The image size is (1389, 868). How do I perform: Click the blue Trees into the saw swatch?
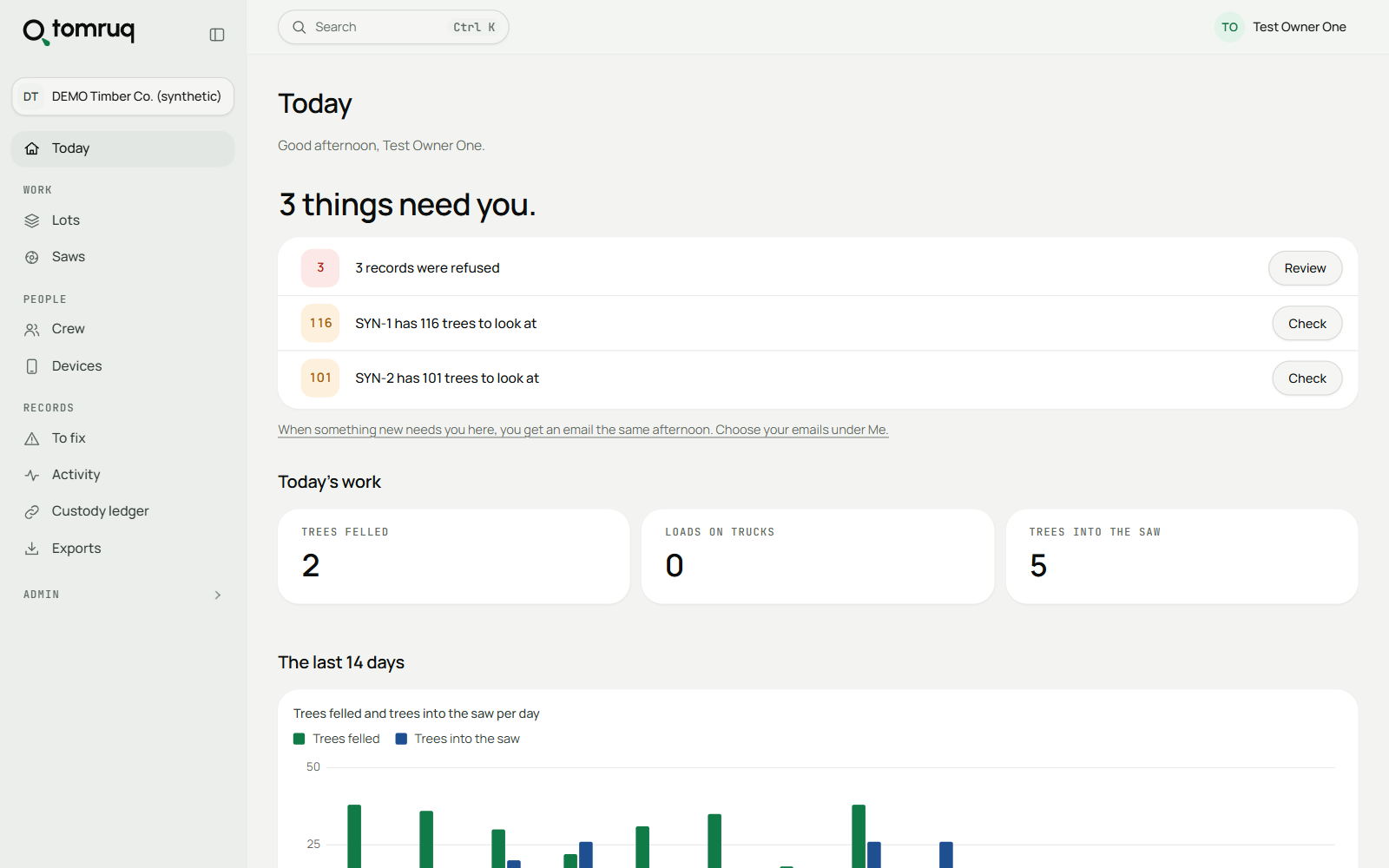(x=401, y=739)
